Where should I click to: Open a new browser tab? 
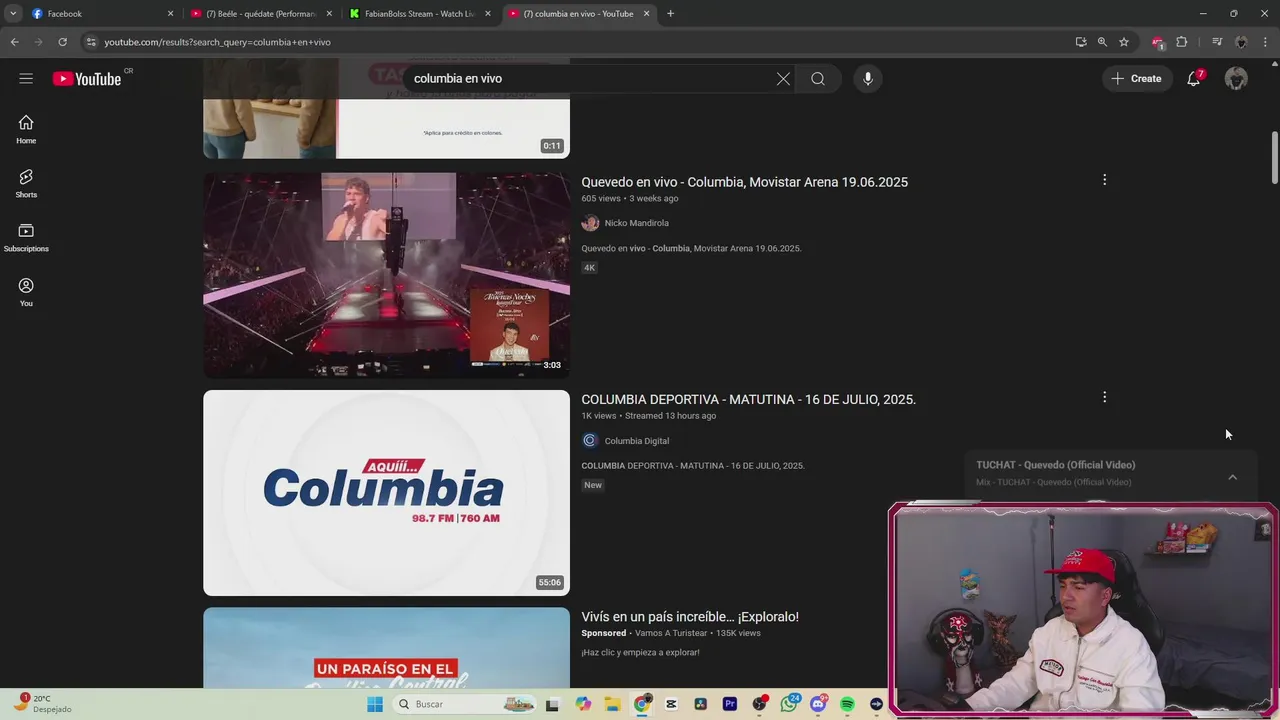coord(670,14)
